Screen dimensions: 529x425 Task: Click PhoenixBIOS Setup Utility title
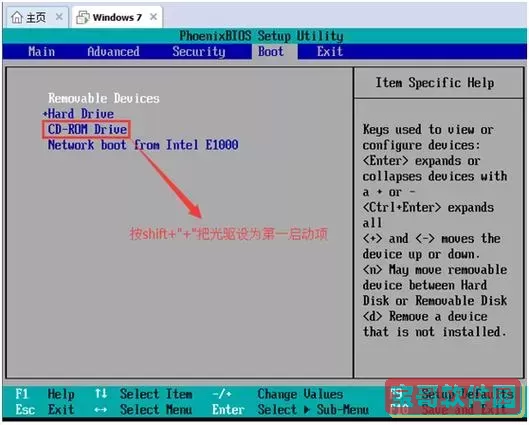(x=261, y=36)
